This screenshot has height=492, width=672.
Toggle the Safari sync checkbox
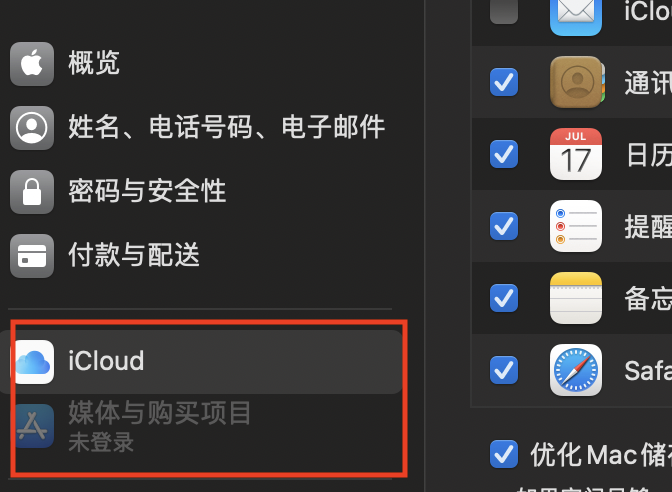[x=504, y=370]
